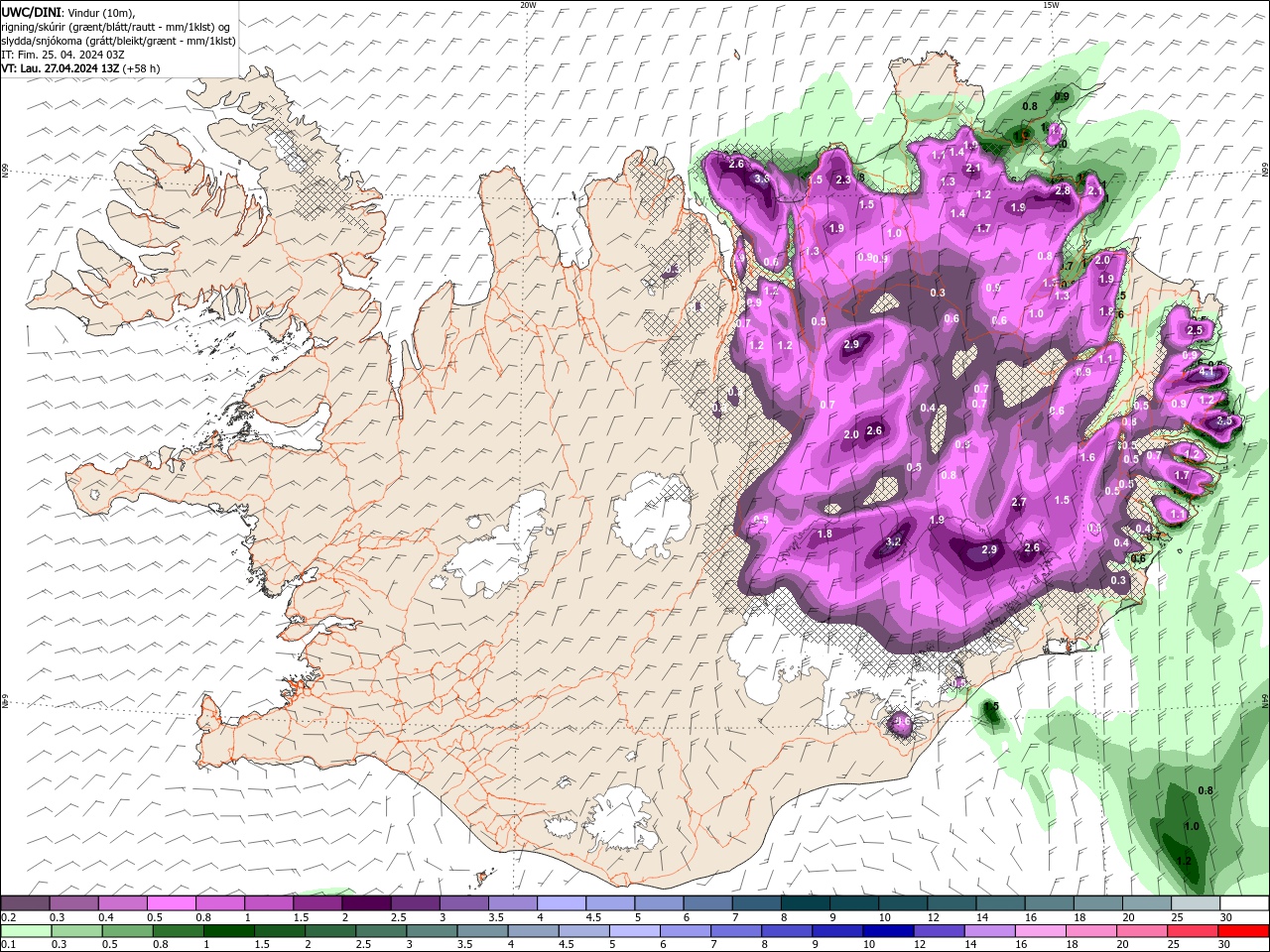Click the '25' label on the rain scale

coord(1173,945)
